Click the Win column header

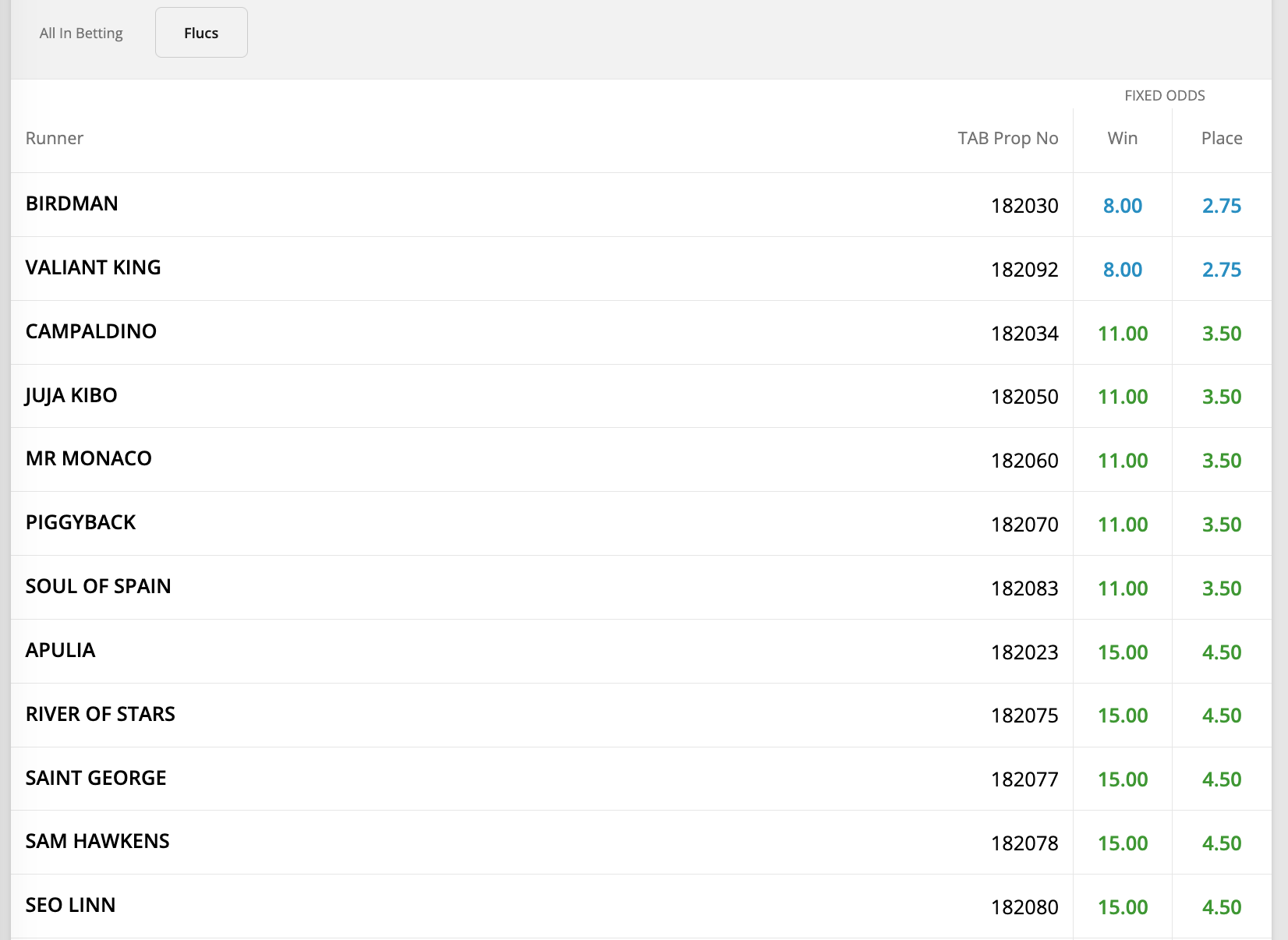[x=1123, y=138]
